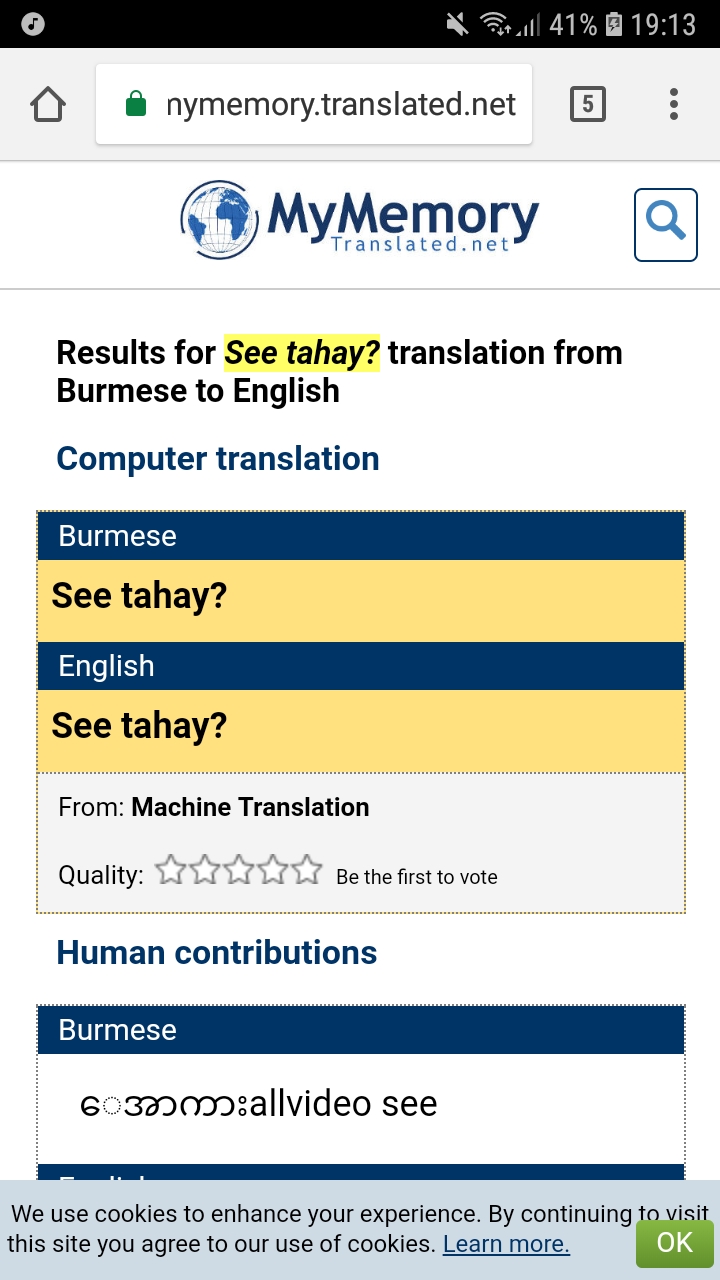Click the Learn more cookies link
The width and height of the screenshot is (720, 1280).
[506, 1244]
